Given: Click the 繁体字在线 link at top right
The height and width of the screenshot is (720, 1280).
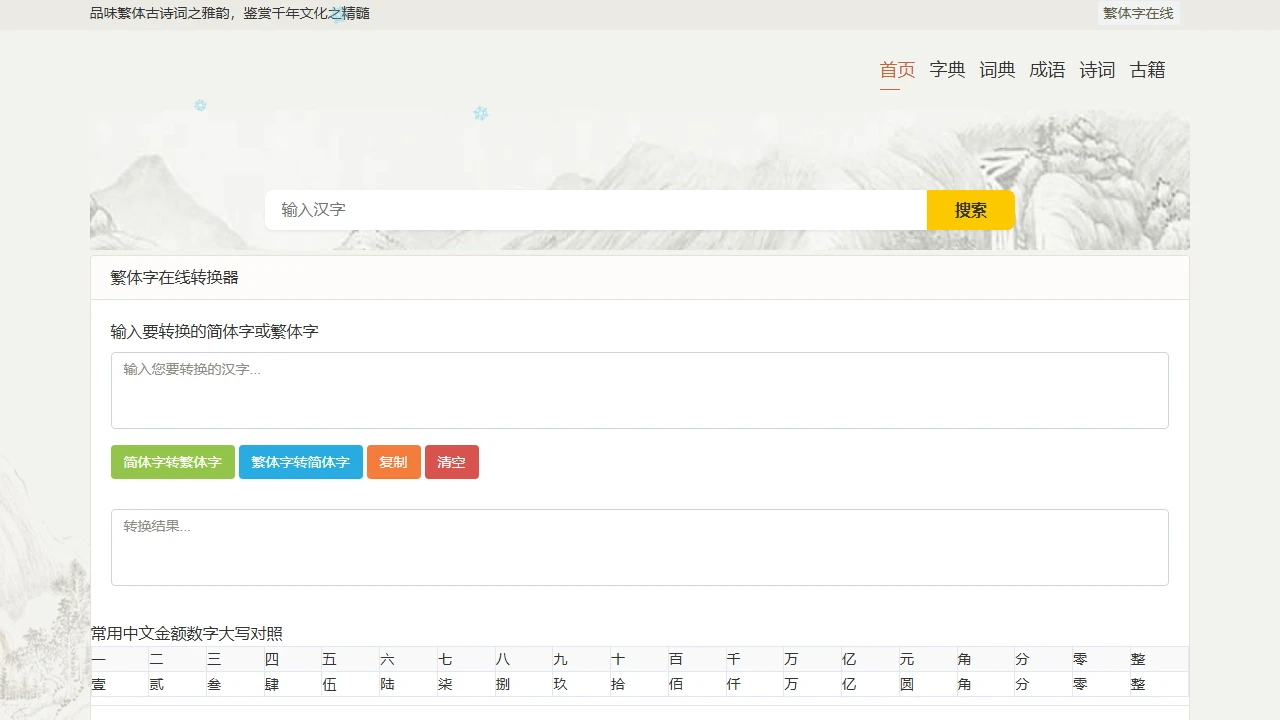Looking at the screenshot, I should click(1138, 13).
